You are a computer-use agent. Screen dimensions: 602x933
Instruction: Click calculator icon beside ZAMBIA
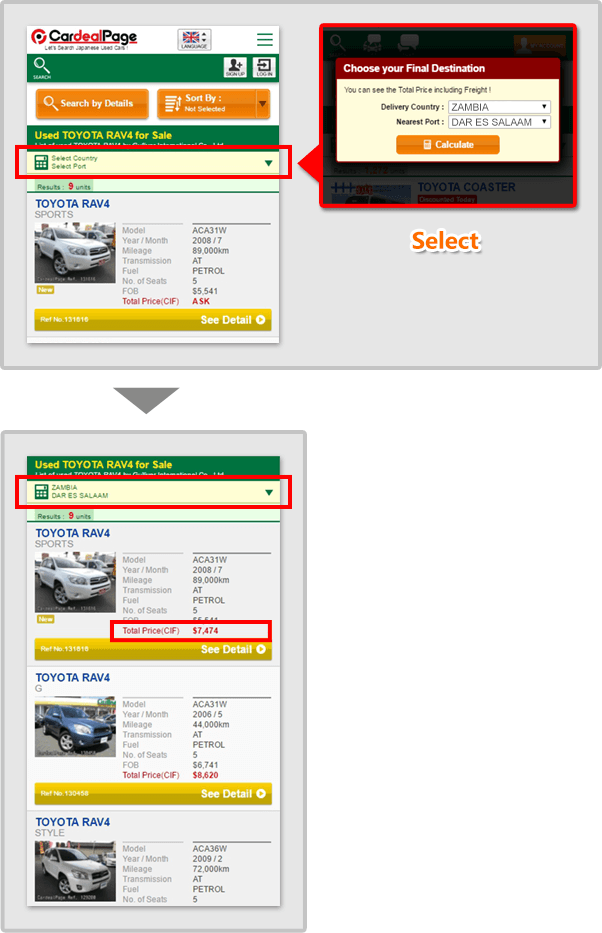point(41,491)
